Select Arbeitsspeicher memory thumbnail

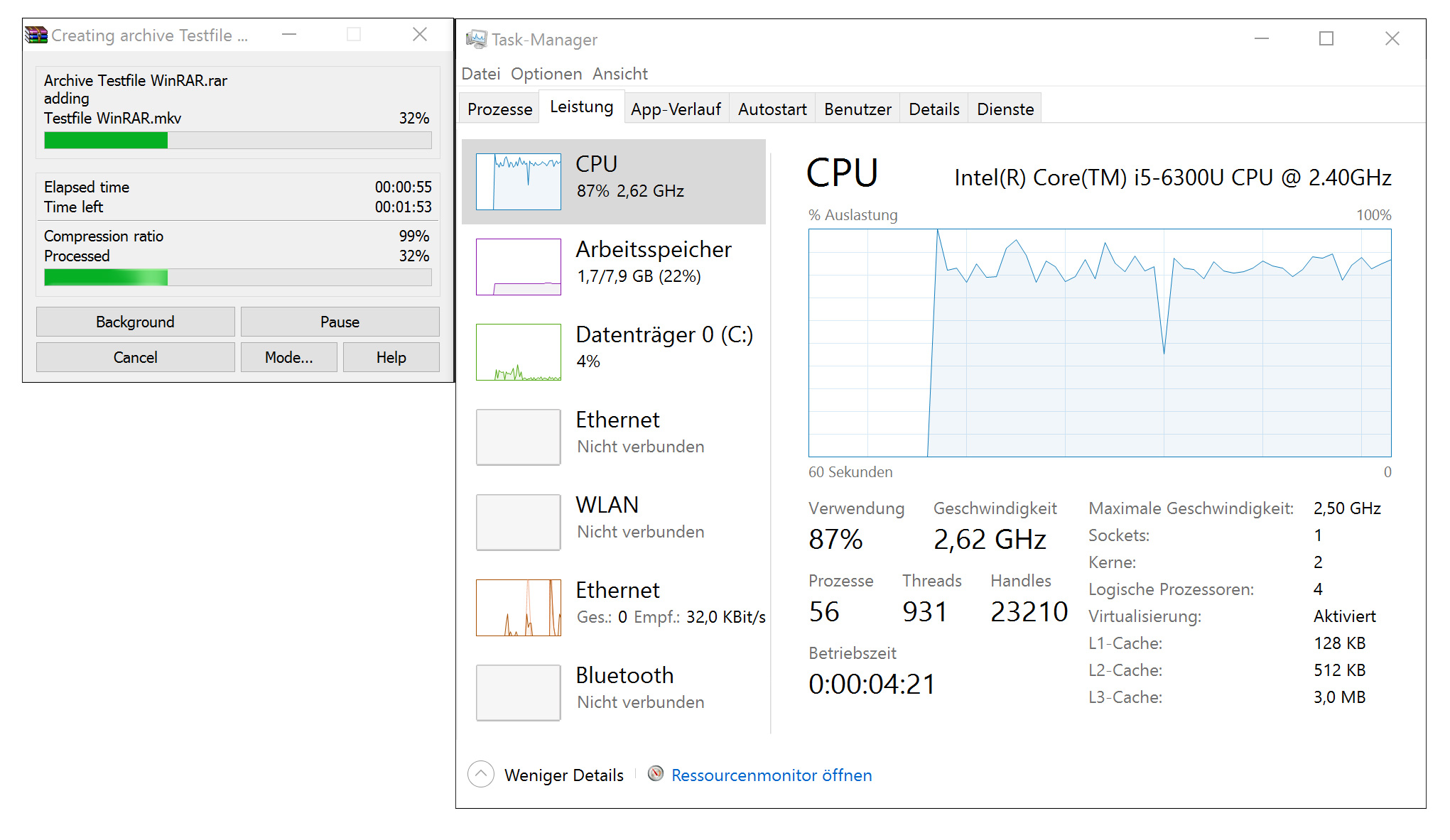pyautogui.click(x=519, y=267)
